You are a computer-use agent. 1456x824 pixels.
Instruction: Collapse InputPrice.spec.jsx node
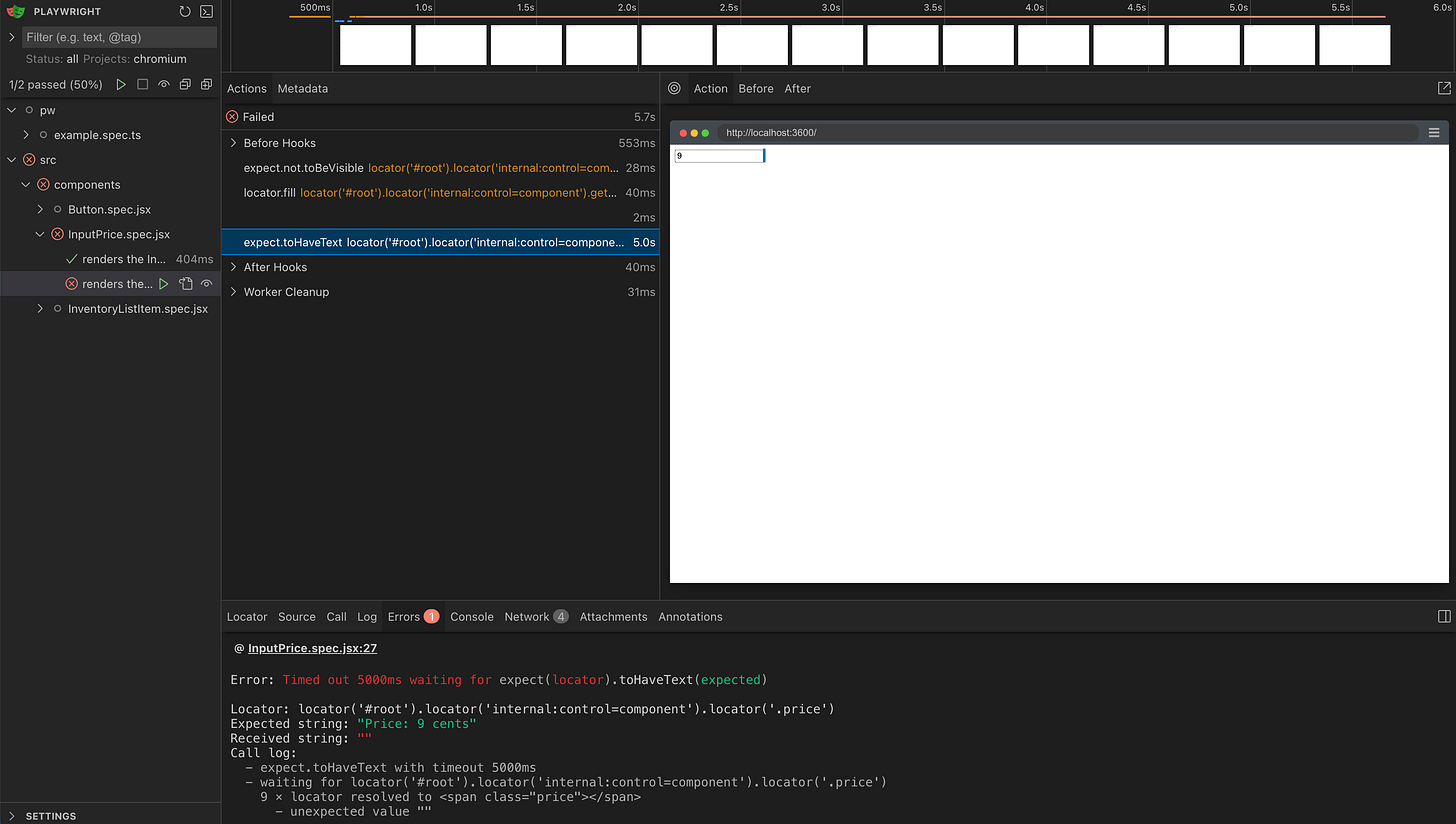40,234
